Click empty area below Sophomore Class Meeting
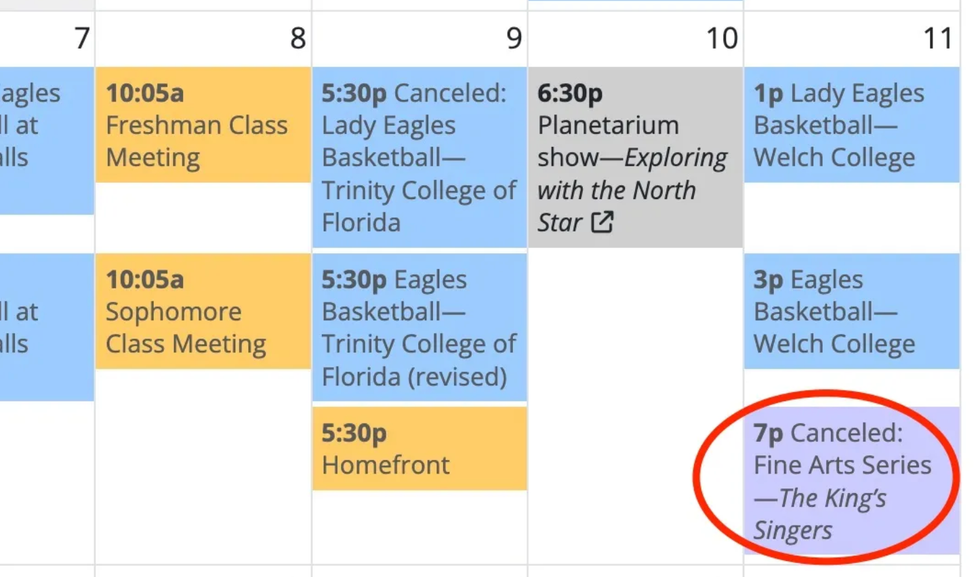 pos(203,460)
